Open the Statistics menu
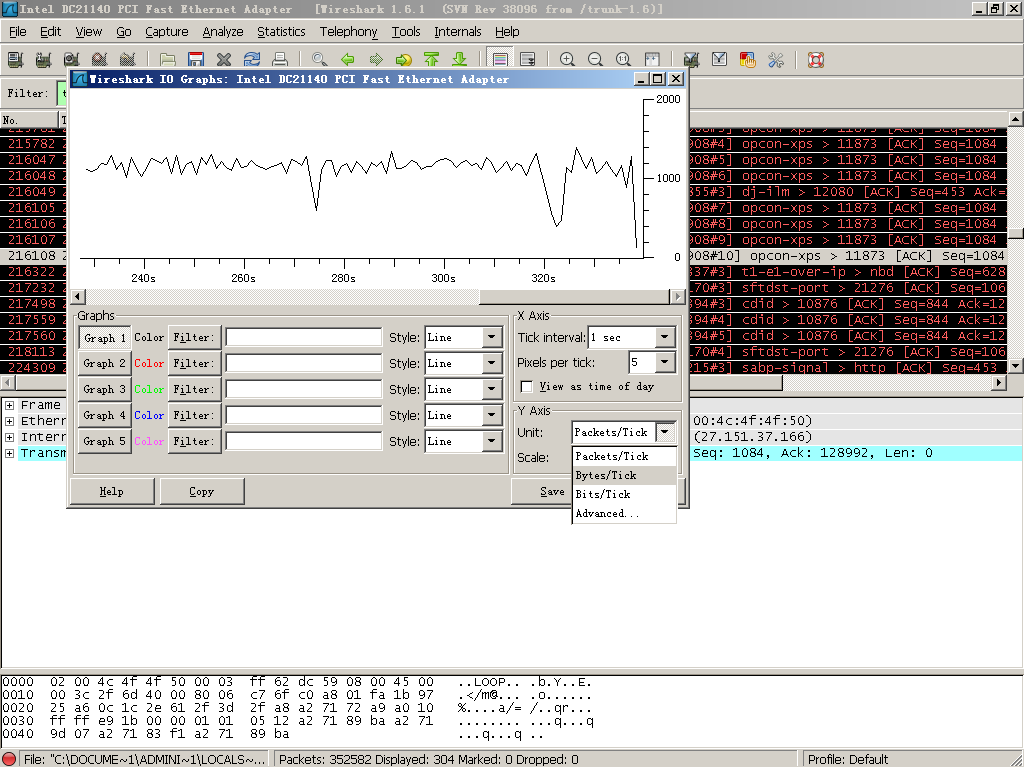The image size is (1024, 768). click(x=281, y=32)
